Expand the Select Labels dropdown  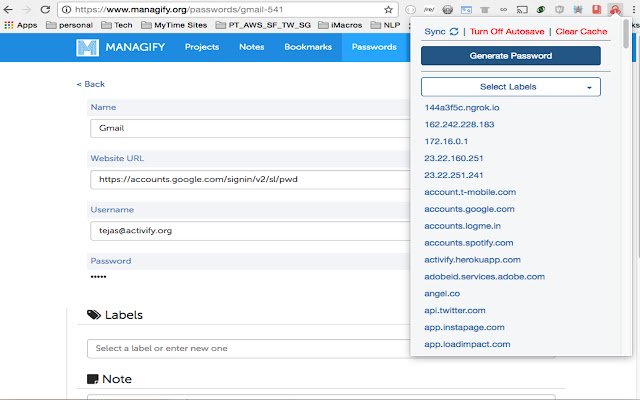click(511, 87)
